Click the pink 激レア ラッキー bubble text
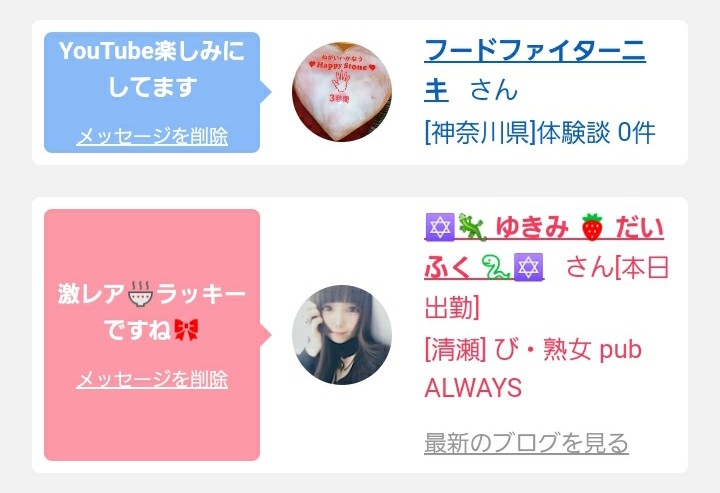Screen dimensions: 720x493 [152, 312]
